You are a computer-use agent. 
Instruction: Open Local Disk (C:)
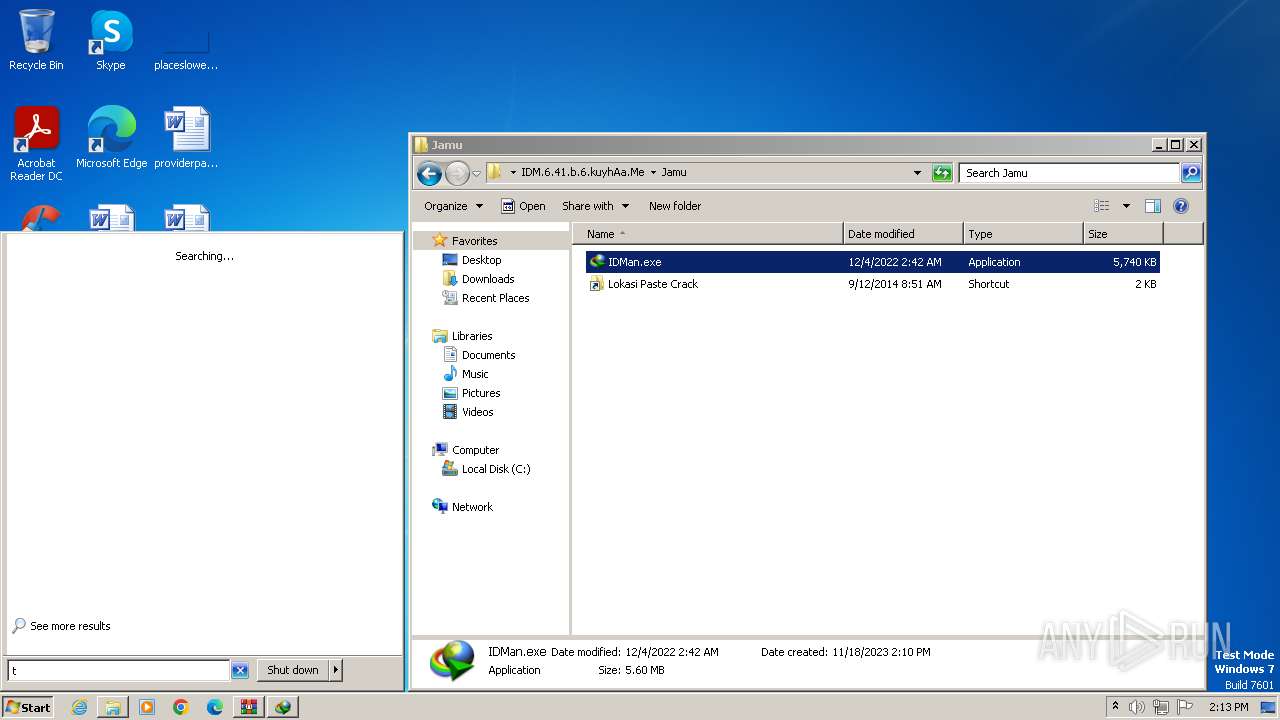click(x=495, y=469)
